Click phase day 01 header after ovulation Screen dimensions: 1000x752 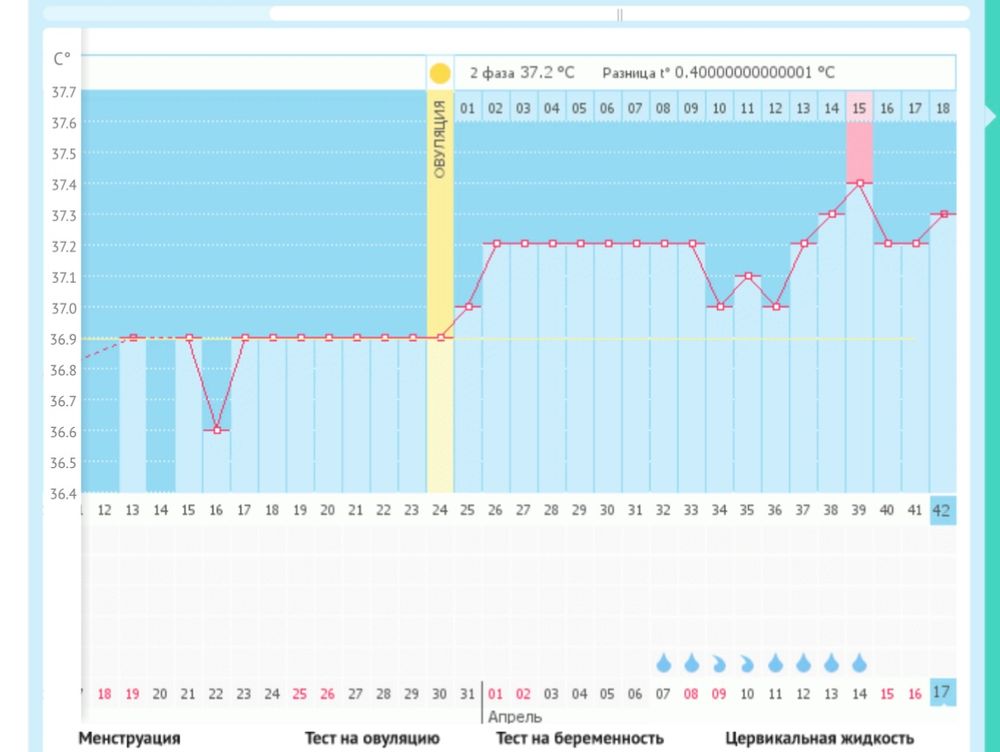(467, 108)
